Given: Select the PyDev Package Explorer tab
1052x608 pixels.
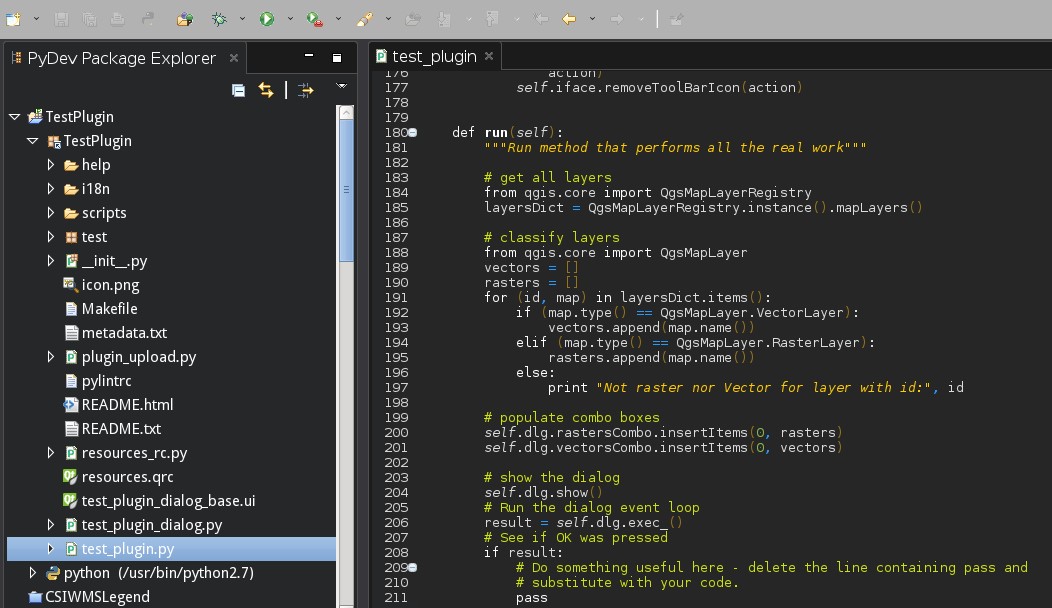Looking at the screenshot, I should [x=121, y=58].
